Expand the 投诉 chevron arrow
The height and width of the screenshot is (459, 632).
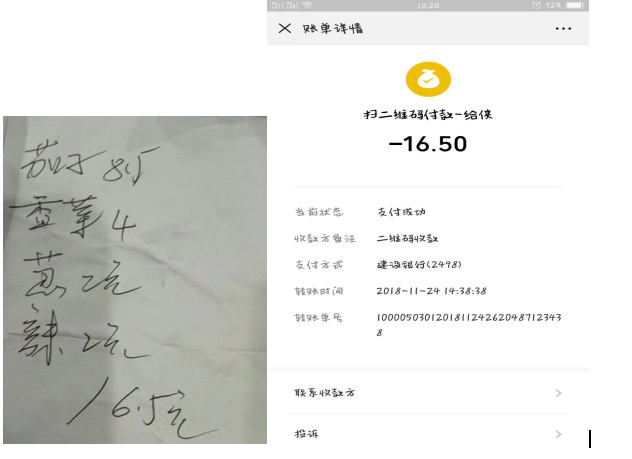coord(559,434)
